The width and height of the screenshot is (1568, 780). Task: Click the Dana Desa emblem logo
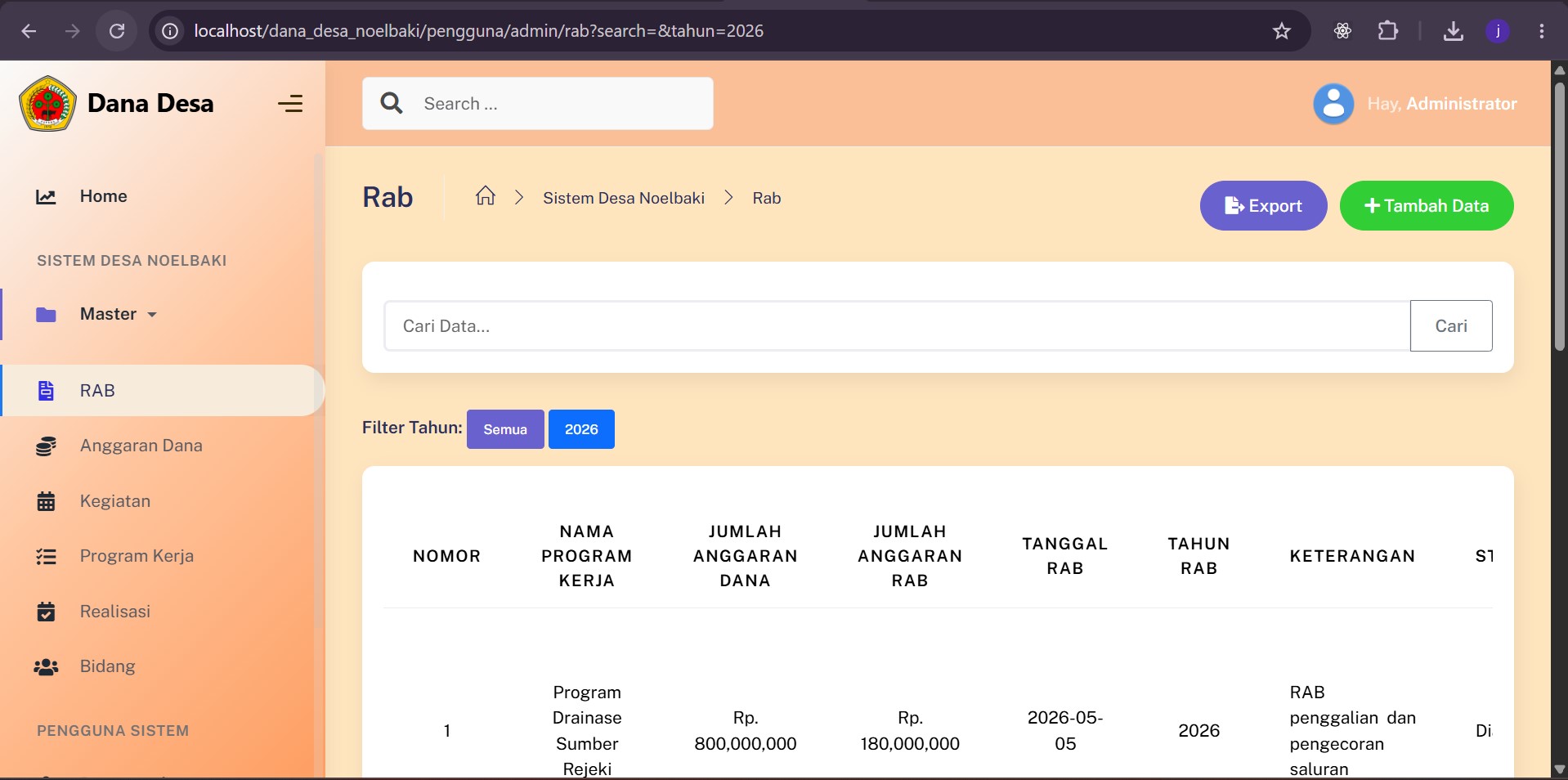click(47, 104)
